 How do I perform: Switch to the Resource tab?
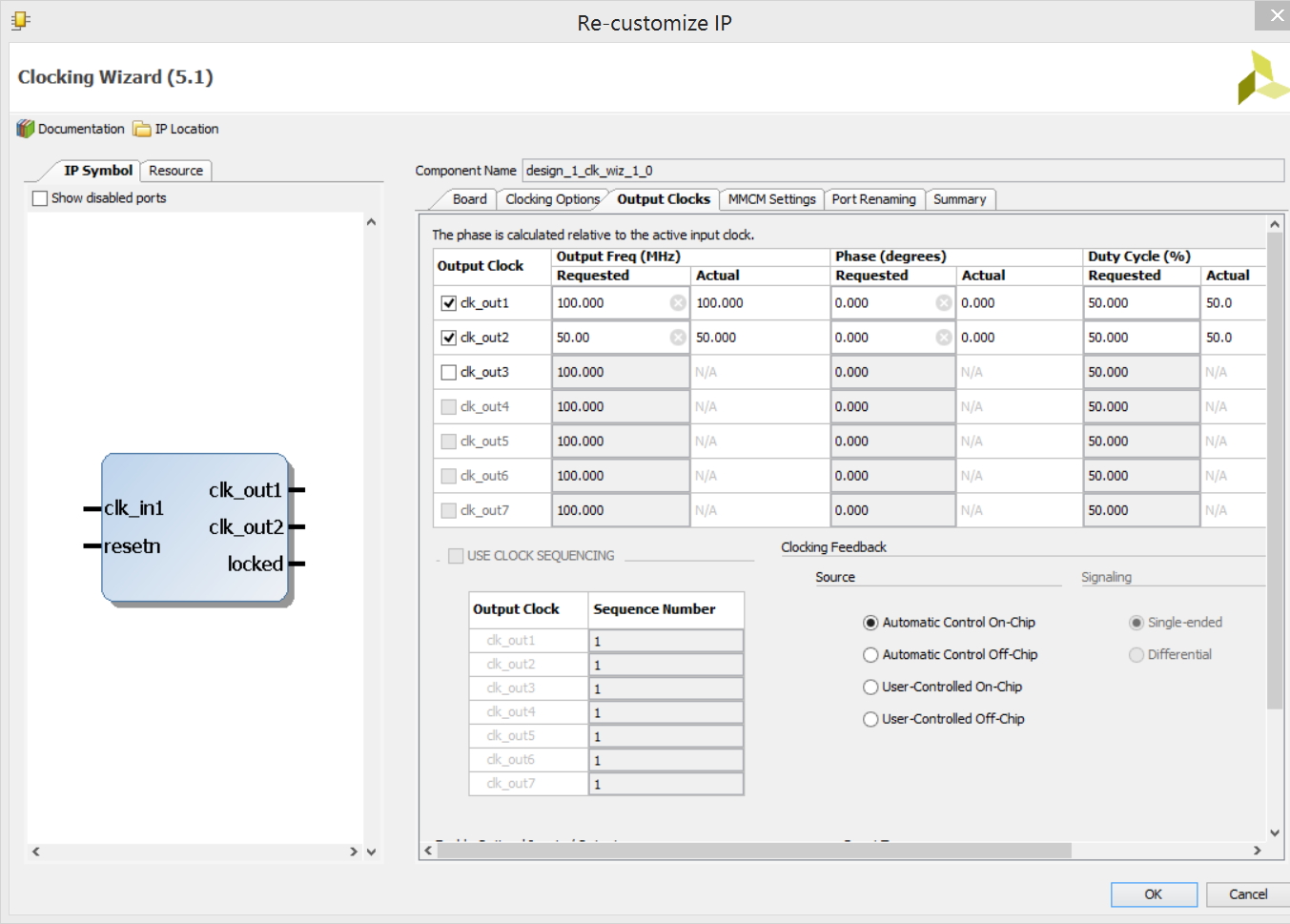(x=175, y=171)
